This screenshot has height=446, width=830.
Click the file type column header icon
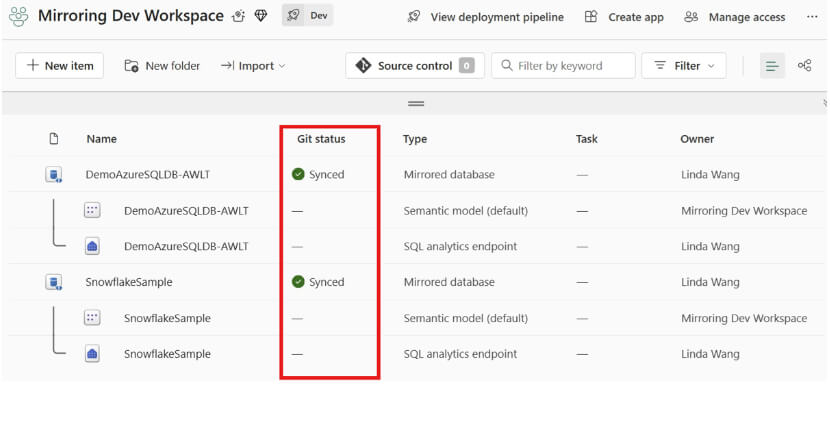(x=54, y=139)
